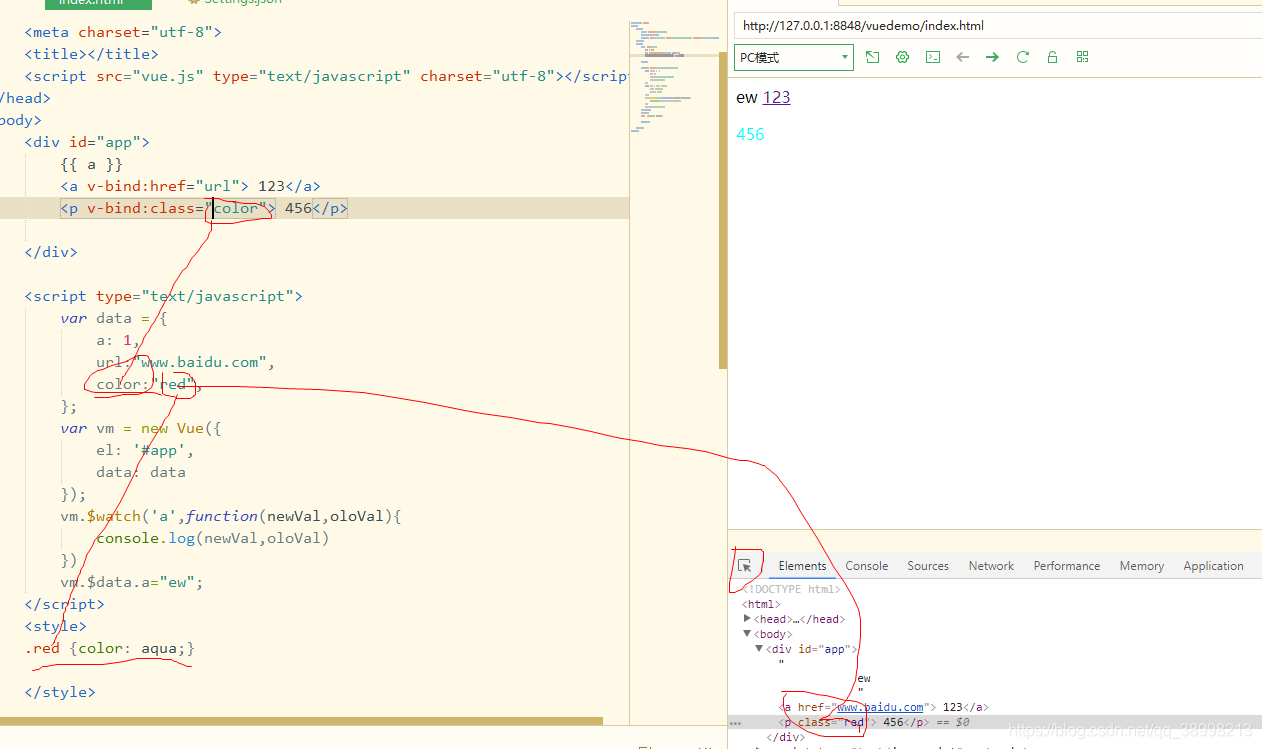This screenshot has height=749, width=1262.
Task: Click the forward navigation arrow
Action: coord(992,57)
